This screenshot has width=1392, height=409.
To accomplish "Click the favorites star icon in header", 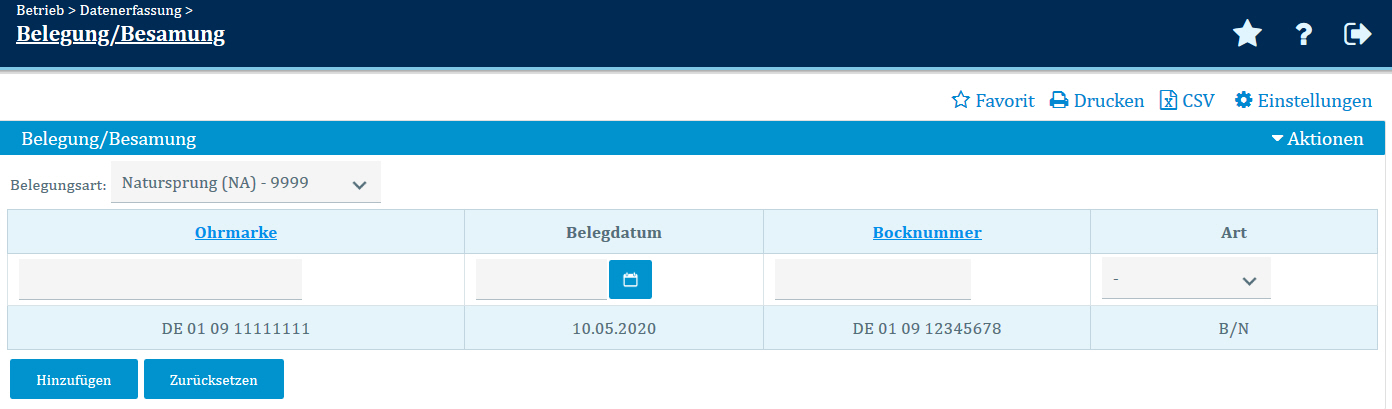I will click(x=1247, y=35).
